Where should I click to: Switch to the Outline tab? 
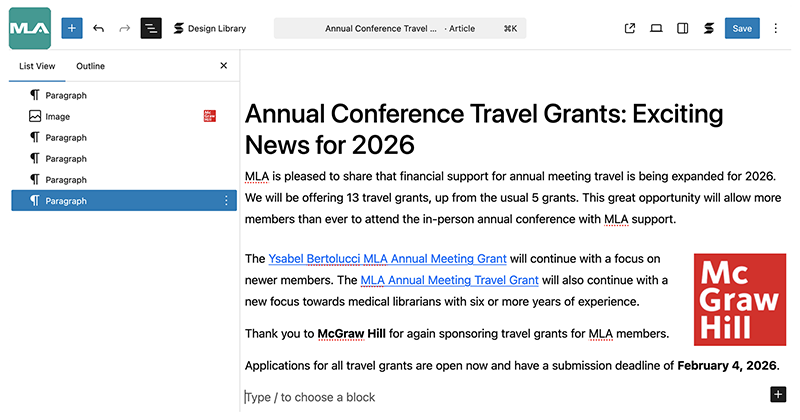tap(90, 66)
